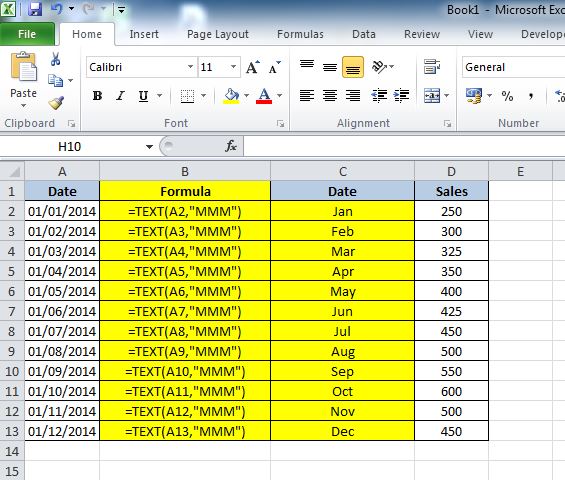
Task: Toggle Bold formatting
Action: tap(97, 96)
